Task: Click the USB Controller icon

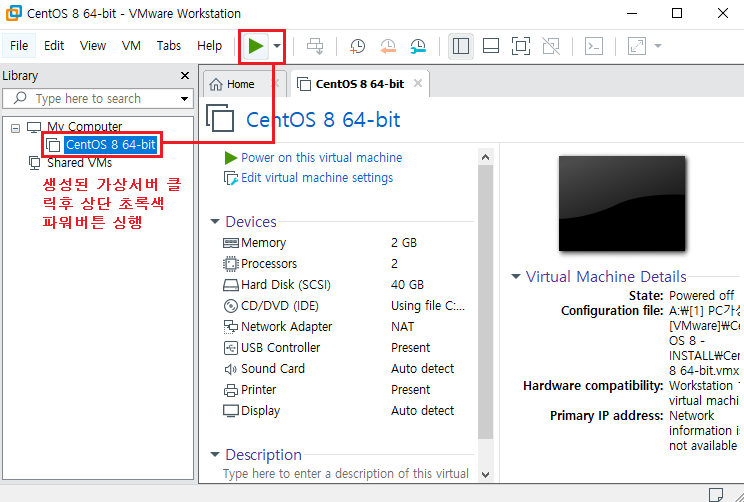Action: point(231,348)
